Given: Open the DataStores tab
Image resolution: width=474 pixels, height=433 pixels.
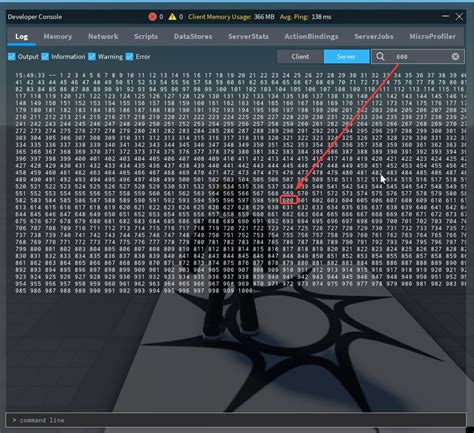Looking at the screenshot, I should (193, 37).
